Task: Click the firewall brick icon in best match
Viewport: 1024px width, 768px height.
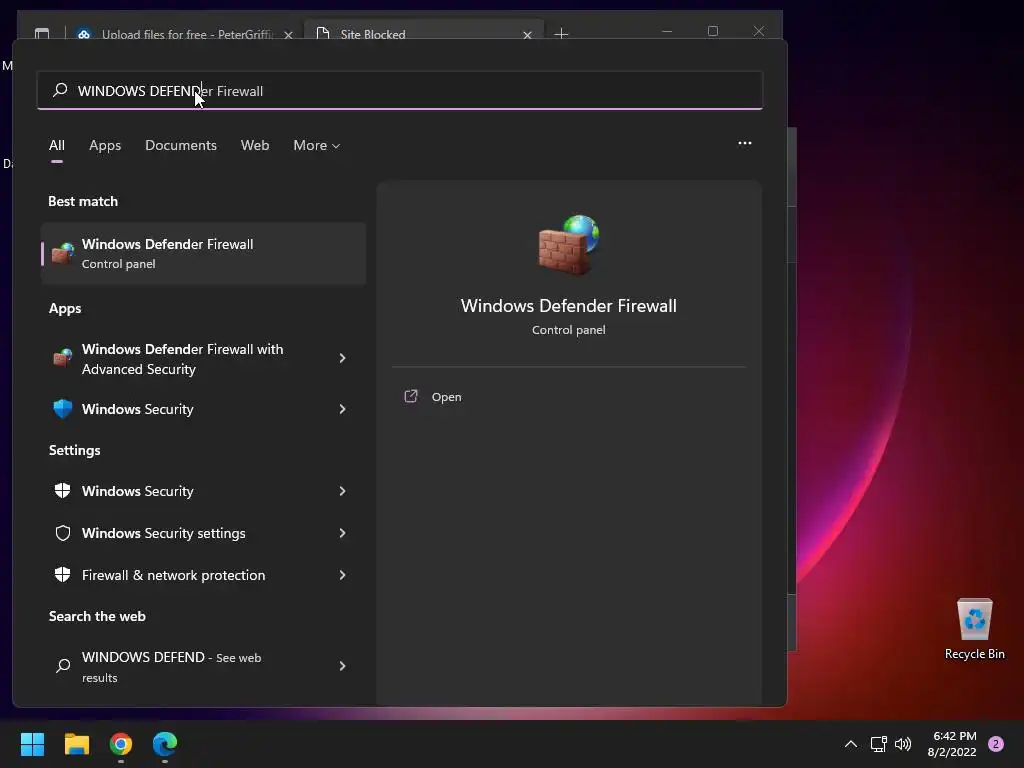Action: [x=63, y=253]
